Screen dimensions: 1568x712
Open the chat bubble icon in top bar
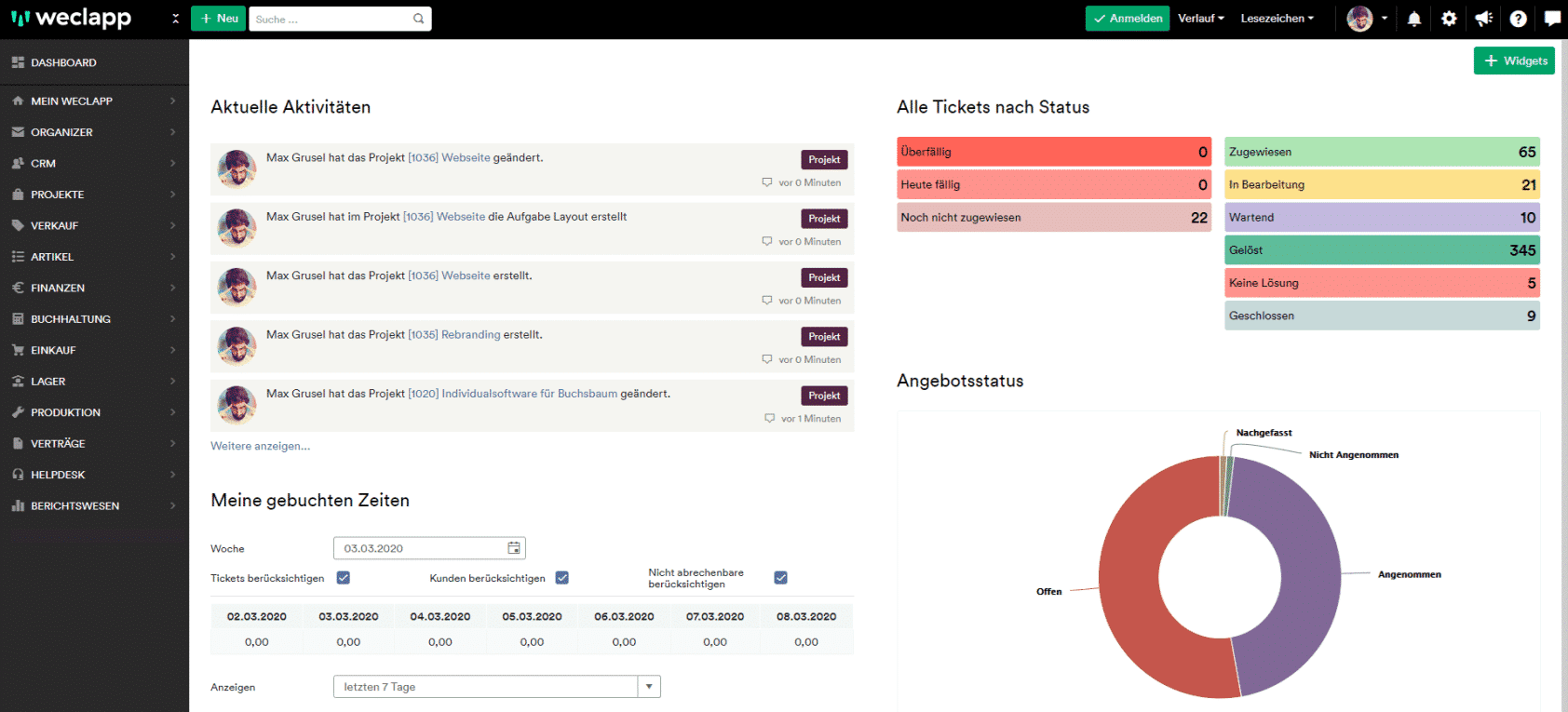point(1552,19)
